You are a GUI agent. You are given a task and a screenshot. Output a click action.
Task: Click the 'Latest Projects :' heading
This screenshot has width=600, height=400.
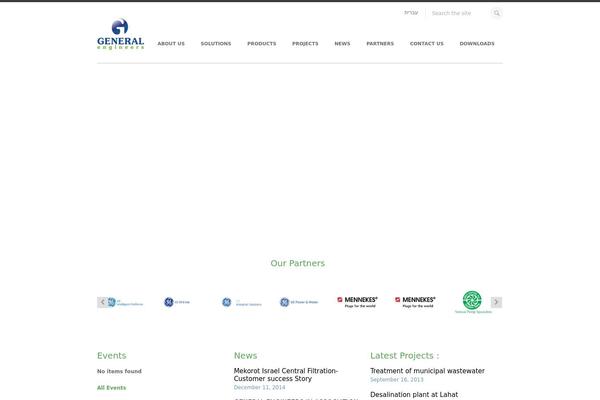pos(404,356)
